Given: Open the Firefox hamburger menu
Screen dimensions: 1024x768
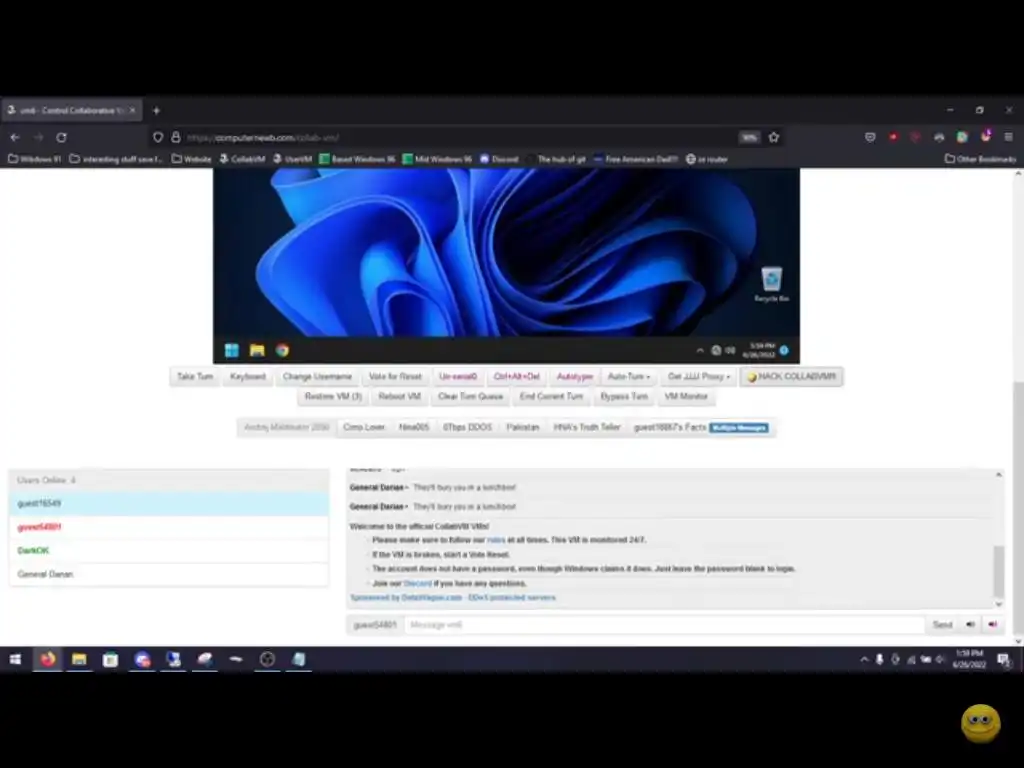Looking at the screenshot, I should point(1008,136).
